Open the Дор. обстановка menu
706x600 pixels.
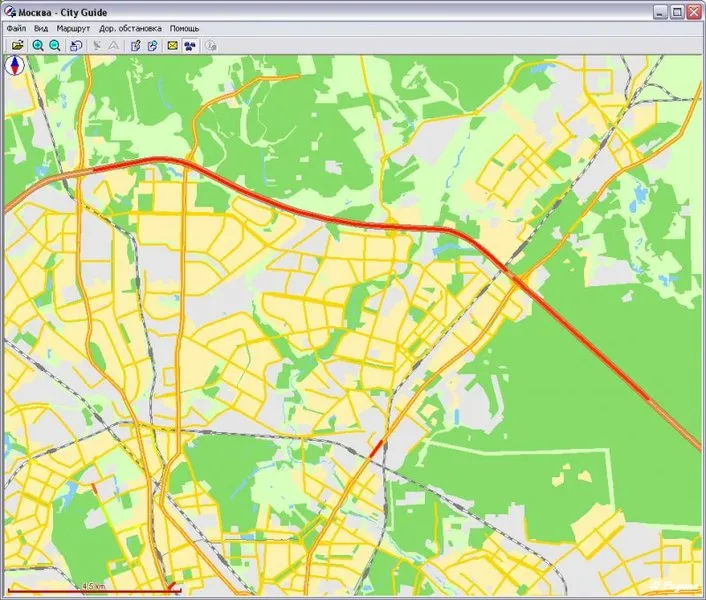130,28
